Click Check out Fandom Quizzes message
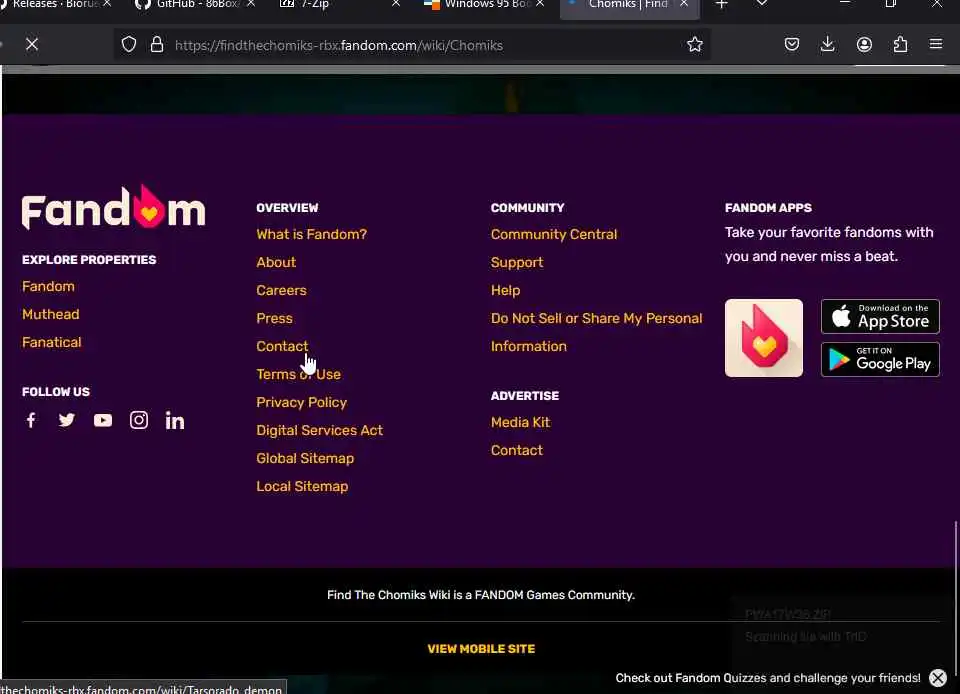This screenshot has height=694, width=960. click(768, 678)
